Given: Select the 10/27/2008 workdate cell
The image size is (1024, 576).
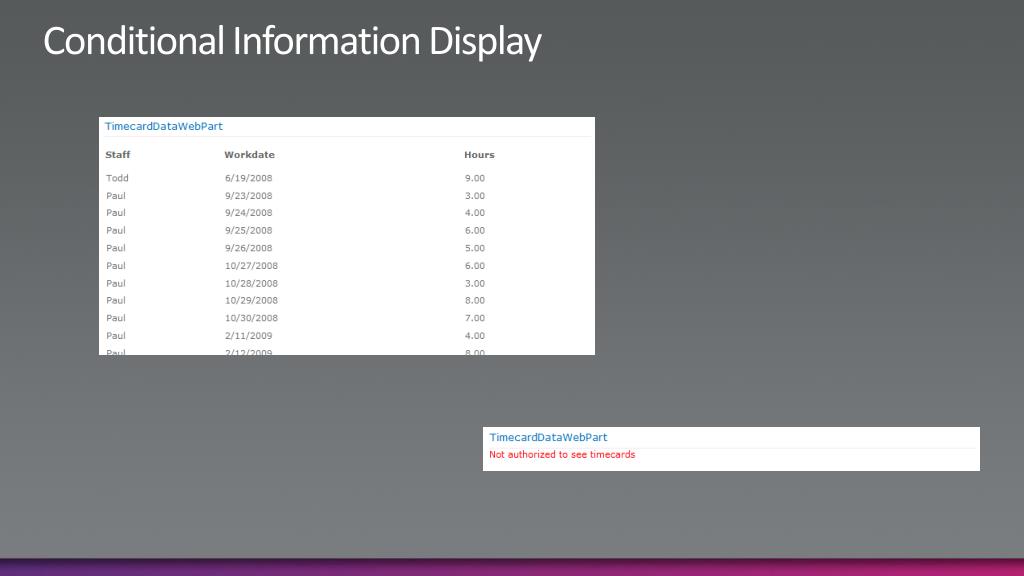Looking at the screenshot, I should pos(251,266).
